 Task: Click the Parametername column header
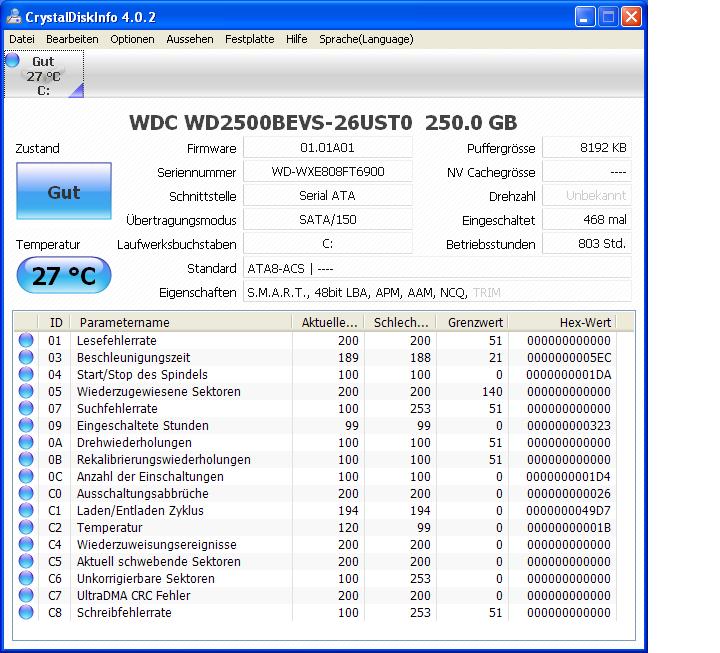pos(181,322)
